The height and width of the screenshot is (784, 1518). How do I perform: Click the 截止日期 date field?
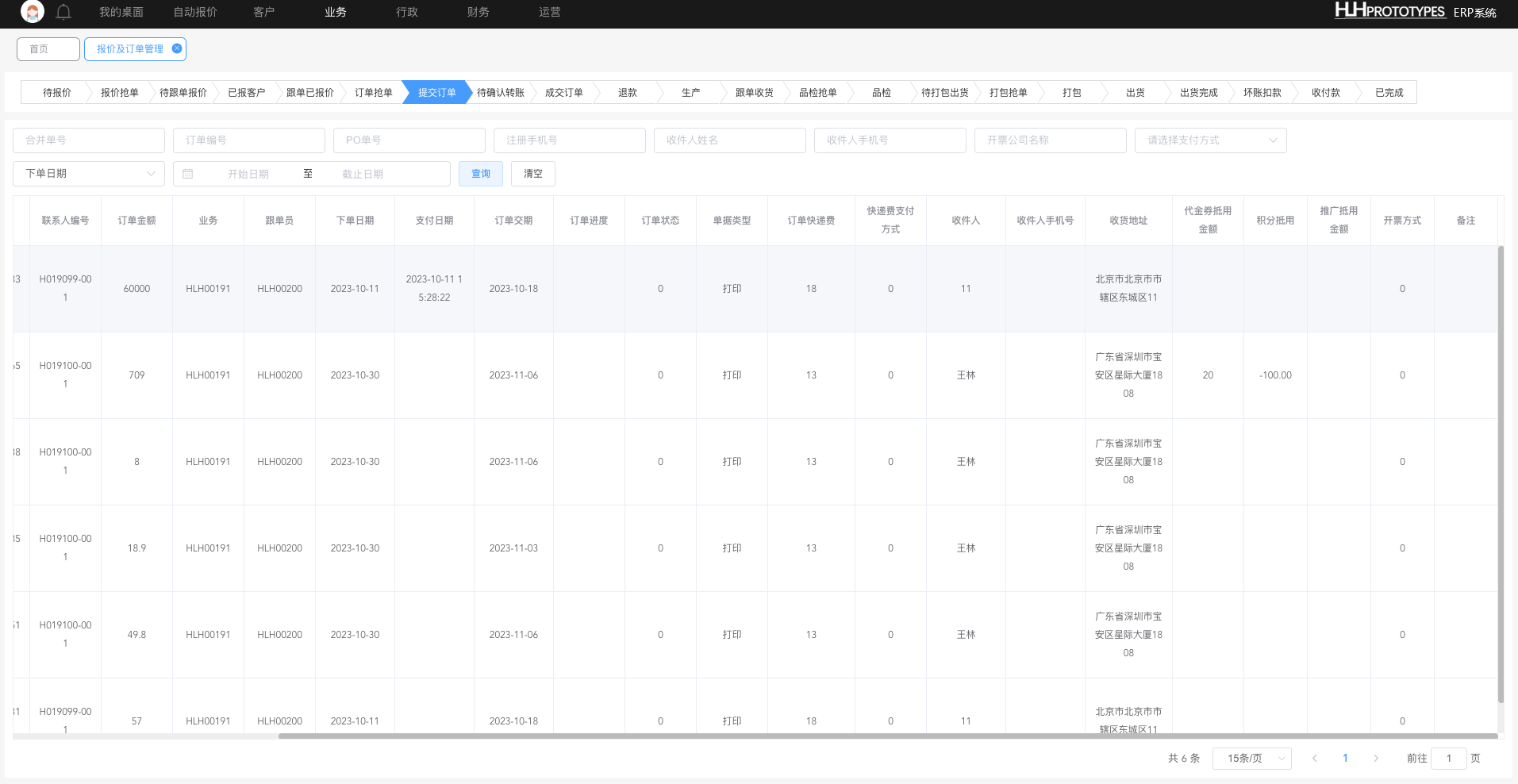363,174
